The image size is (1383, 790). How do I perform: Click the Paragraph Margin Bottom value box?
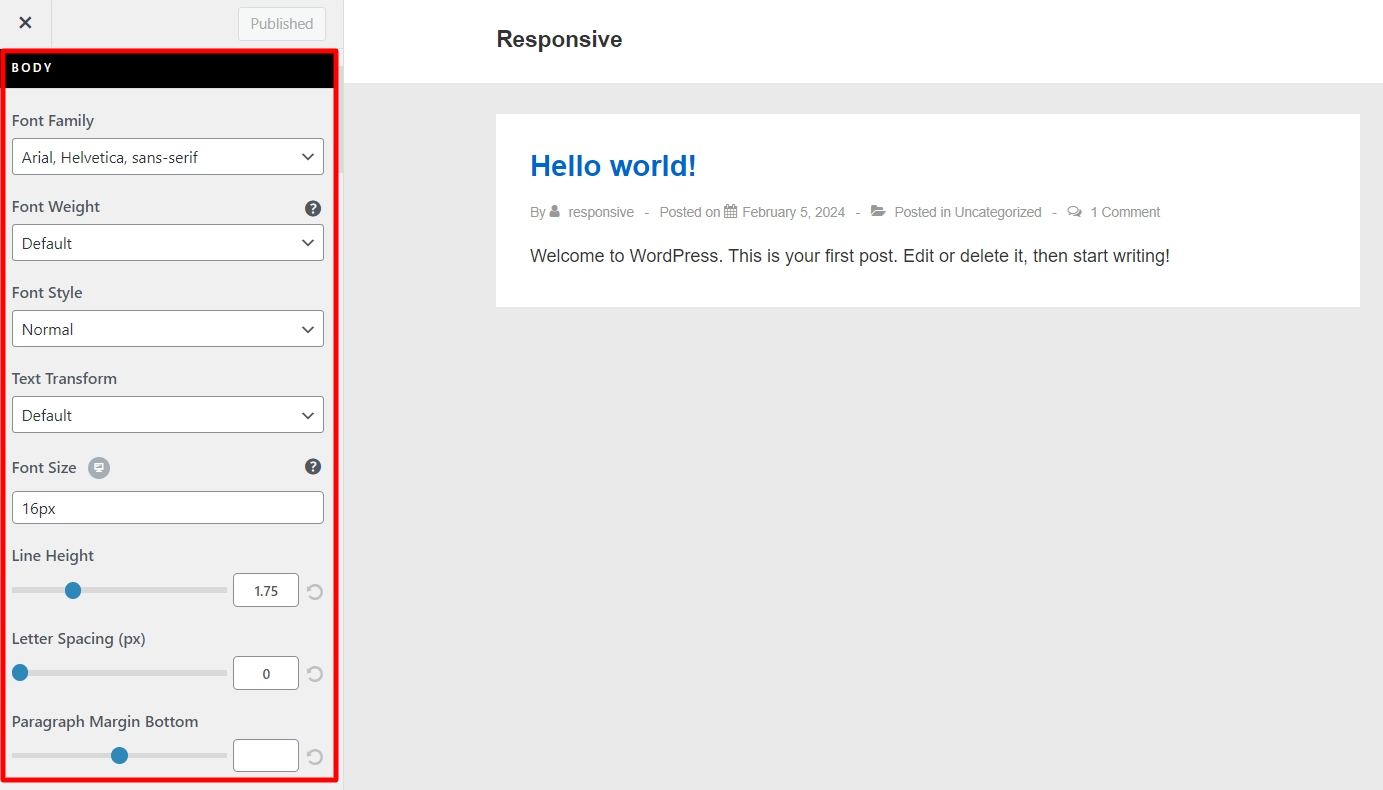click(266, 756)
